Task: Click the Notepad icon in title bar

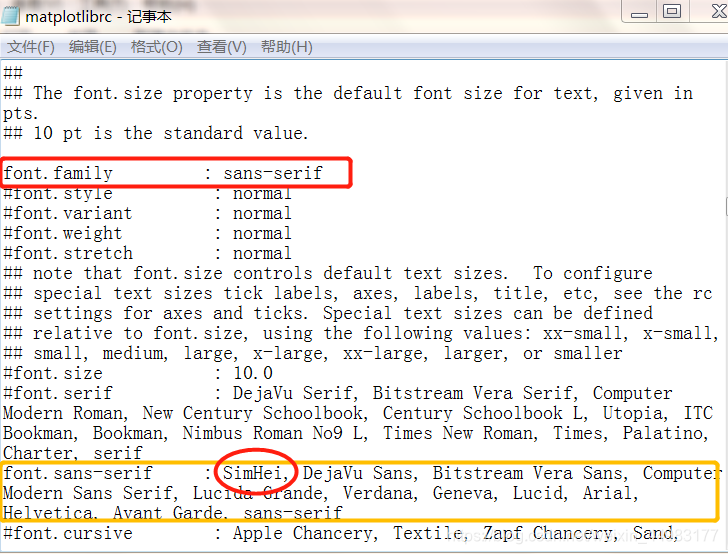Action: (10, 15)
